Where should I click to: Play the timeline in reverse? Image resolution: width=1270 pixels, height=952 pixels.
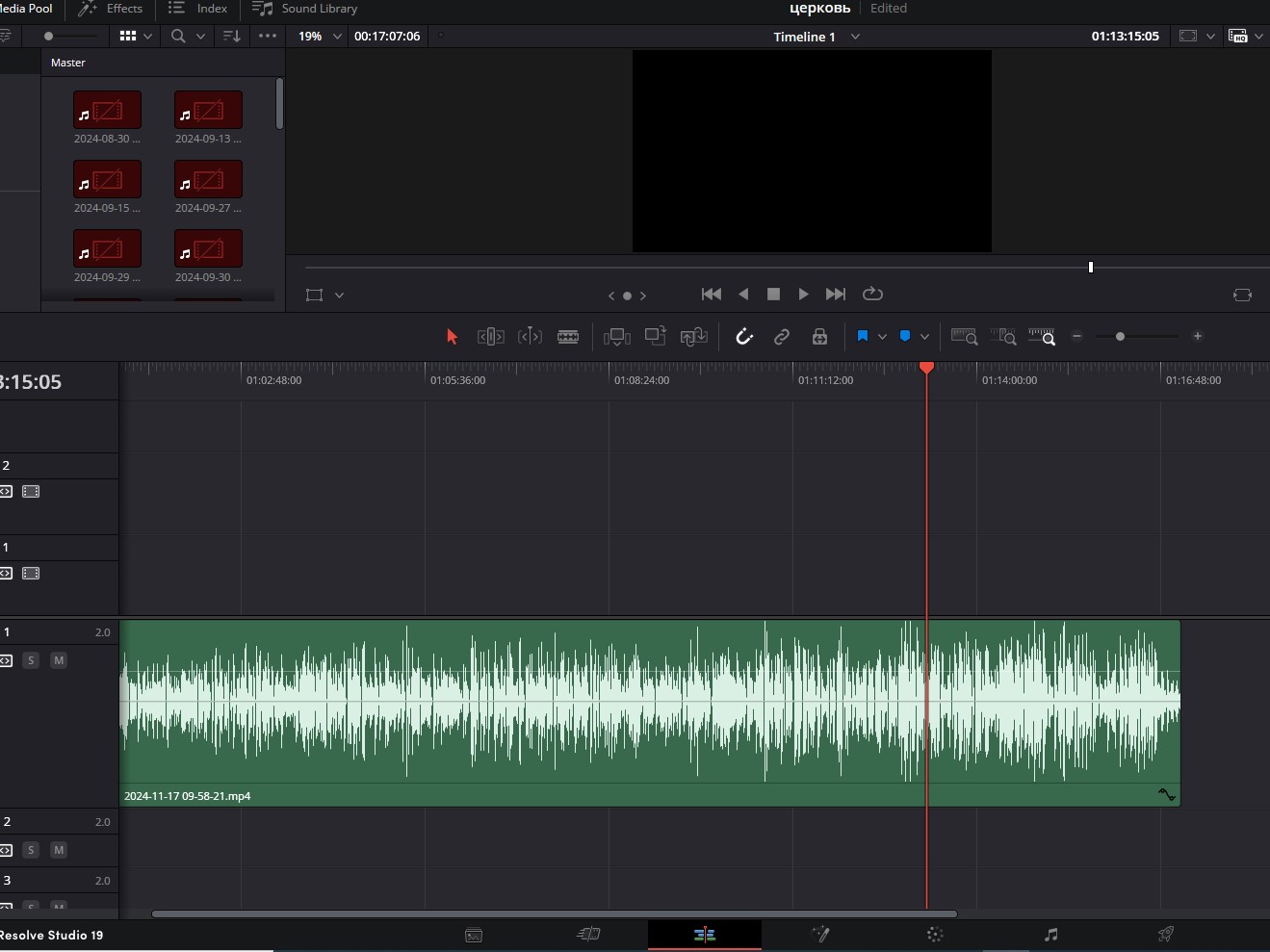pyautogui.click(x=743, y=294)
